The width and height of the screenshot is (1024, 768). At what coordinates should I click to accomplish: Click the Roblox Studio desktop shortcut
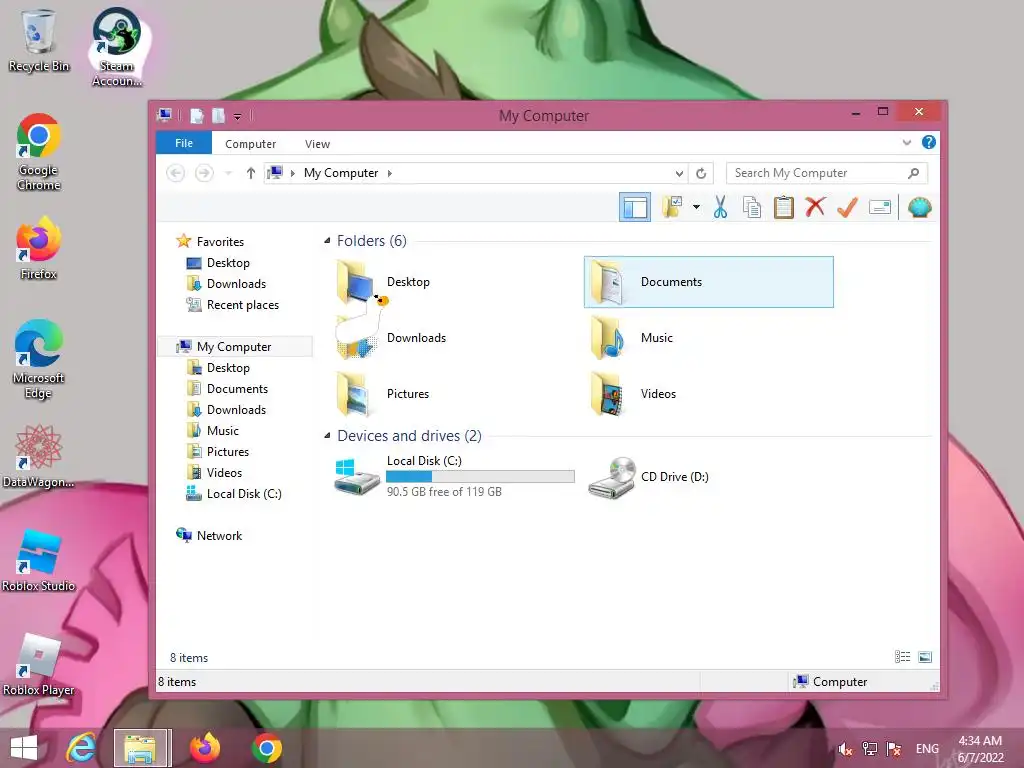(39, 560)
